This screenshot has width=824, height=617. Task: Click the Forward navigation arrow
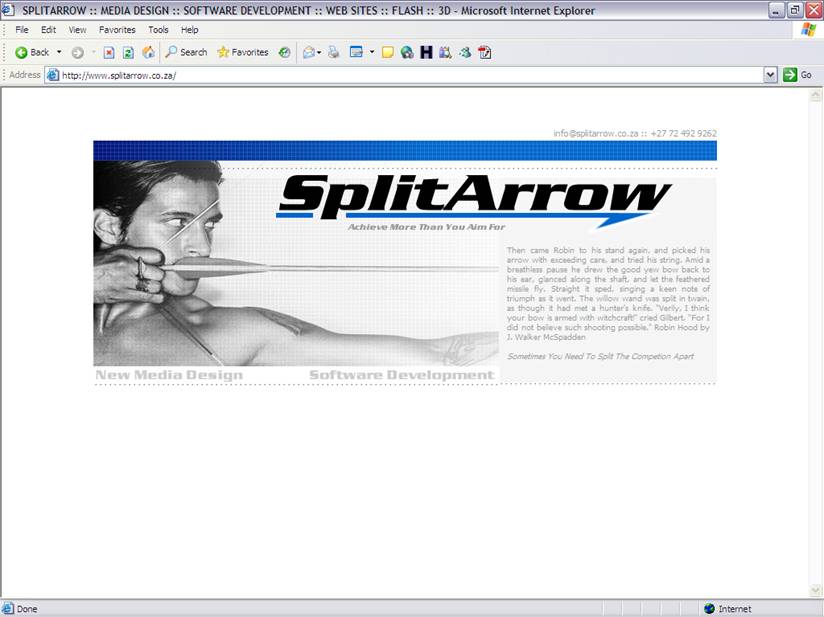(x=78, y=52)
